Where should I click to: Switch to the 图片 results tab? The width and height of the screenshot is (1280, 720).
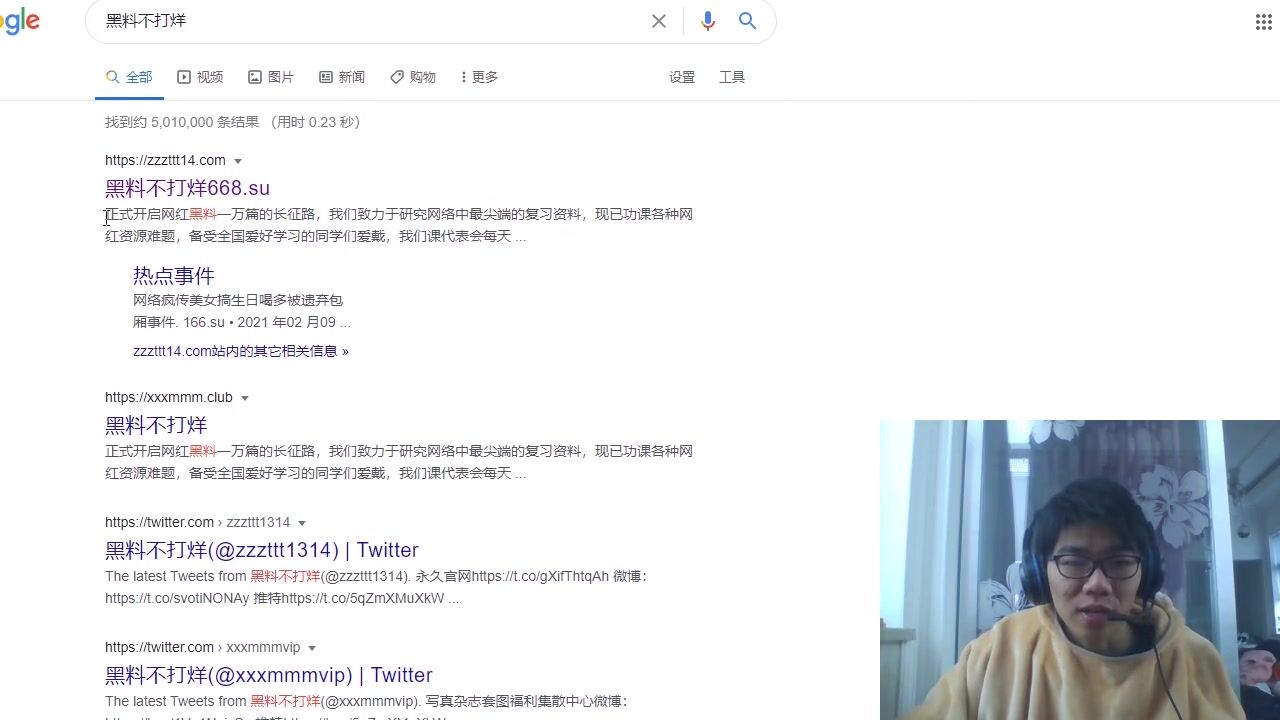[x=271, y=77]
